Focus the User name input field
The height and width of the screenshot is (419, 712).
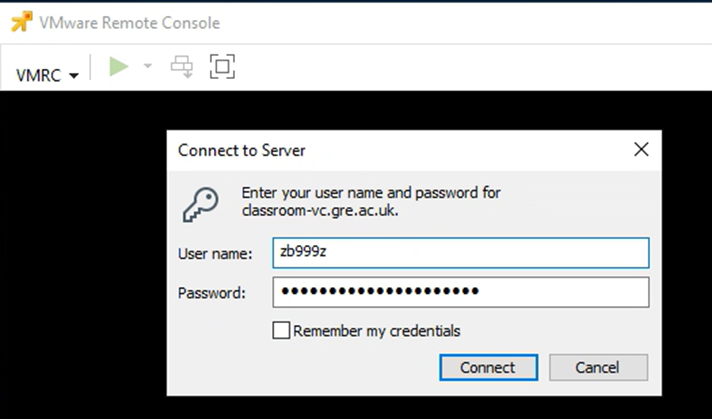(460, 253)
